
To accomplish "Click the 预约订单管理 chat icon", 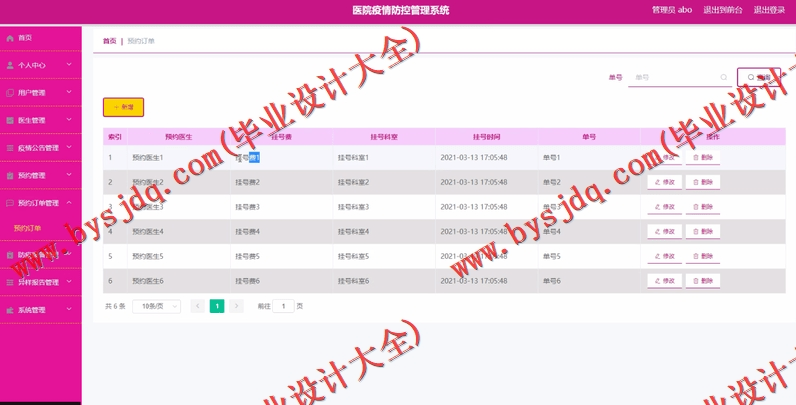I will click(10, 203).
